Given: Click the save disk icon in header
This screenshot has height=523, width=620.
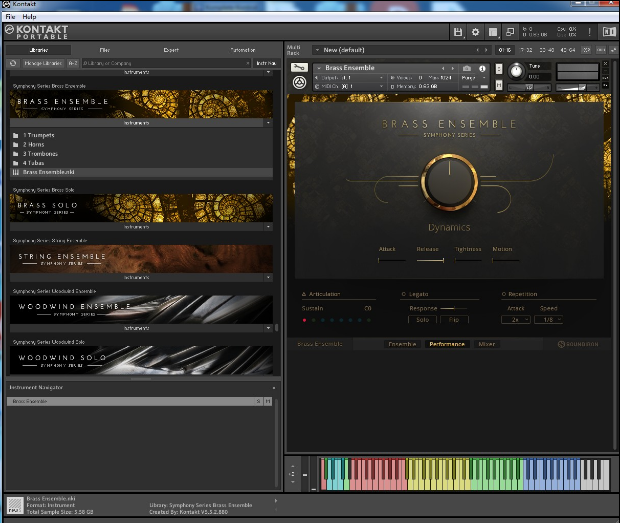Looking at the screenshot, I should [x=458, y=32].
